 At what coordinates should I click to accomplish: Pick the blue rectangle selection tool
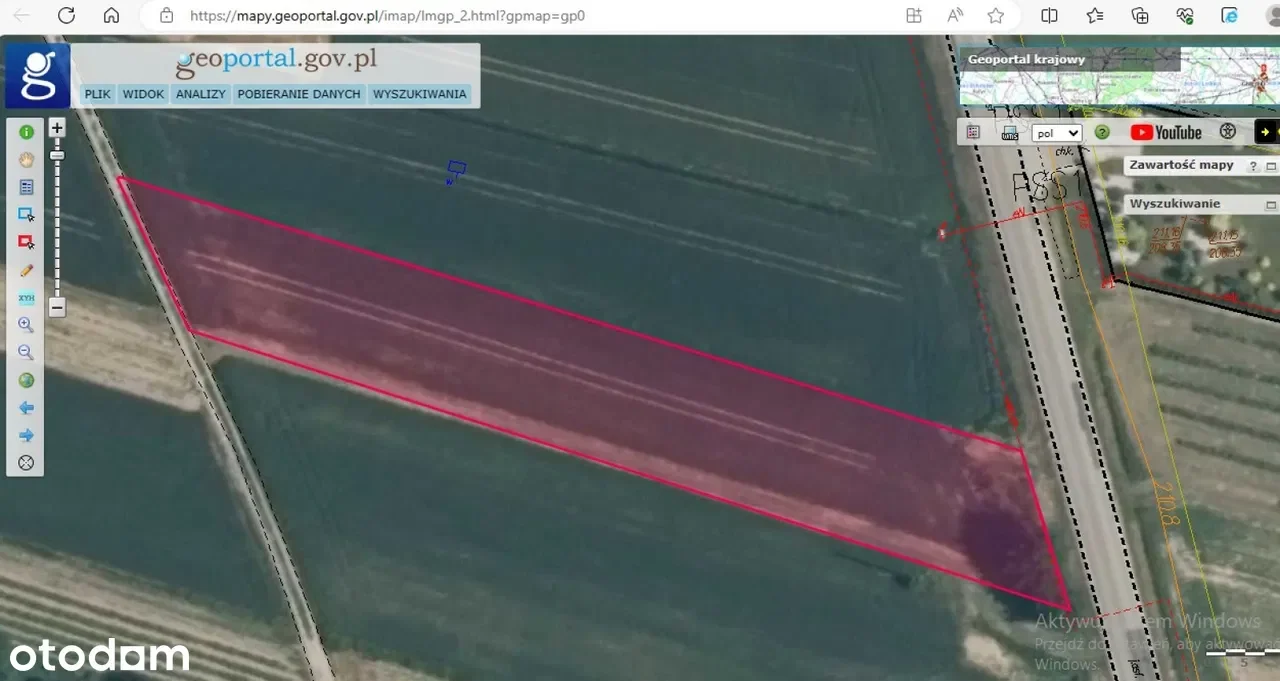[27, 214]
